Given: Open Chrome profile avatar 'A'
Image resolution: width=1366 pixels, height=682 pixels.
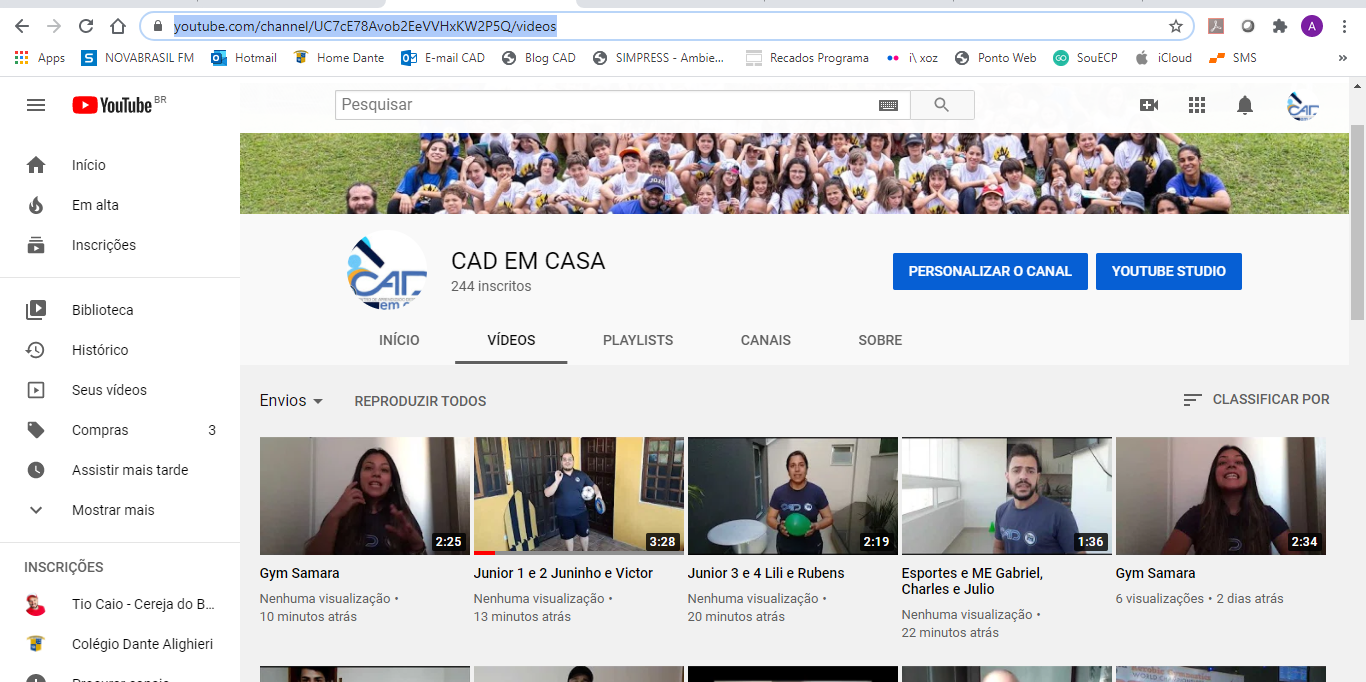Looking at the screenshot, I should tap(1311, 26).
